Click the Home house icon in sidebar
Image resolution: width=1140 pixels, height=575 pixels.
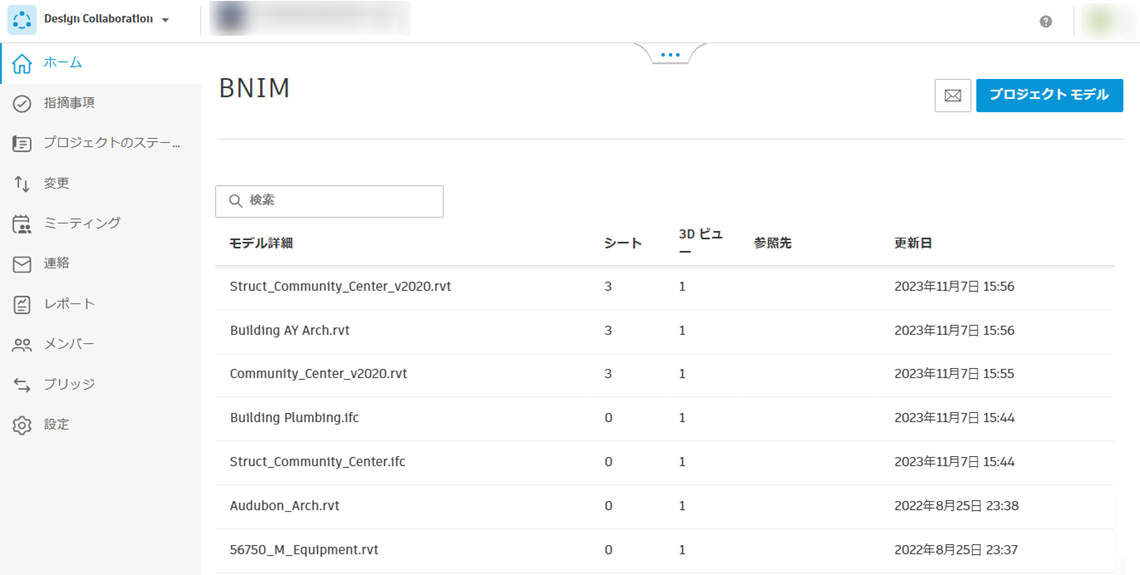click(22, 63)
